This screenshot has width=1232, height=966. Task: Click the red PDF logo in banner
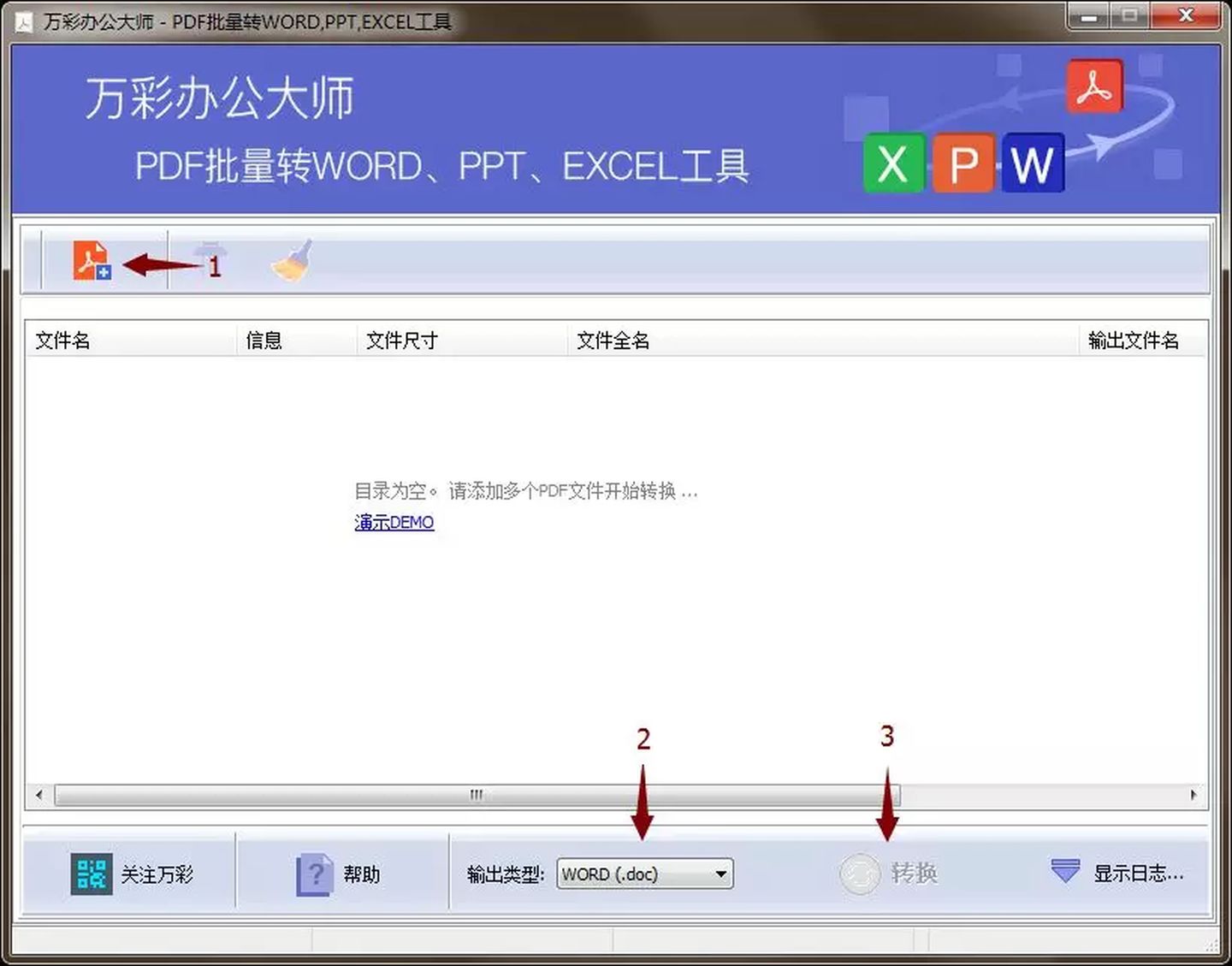1094,86
